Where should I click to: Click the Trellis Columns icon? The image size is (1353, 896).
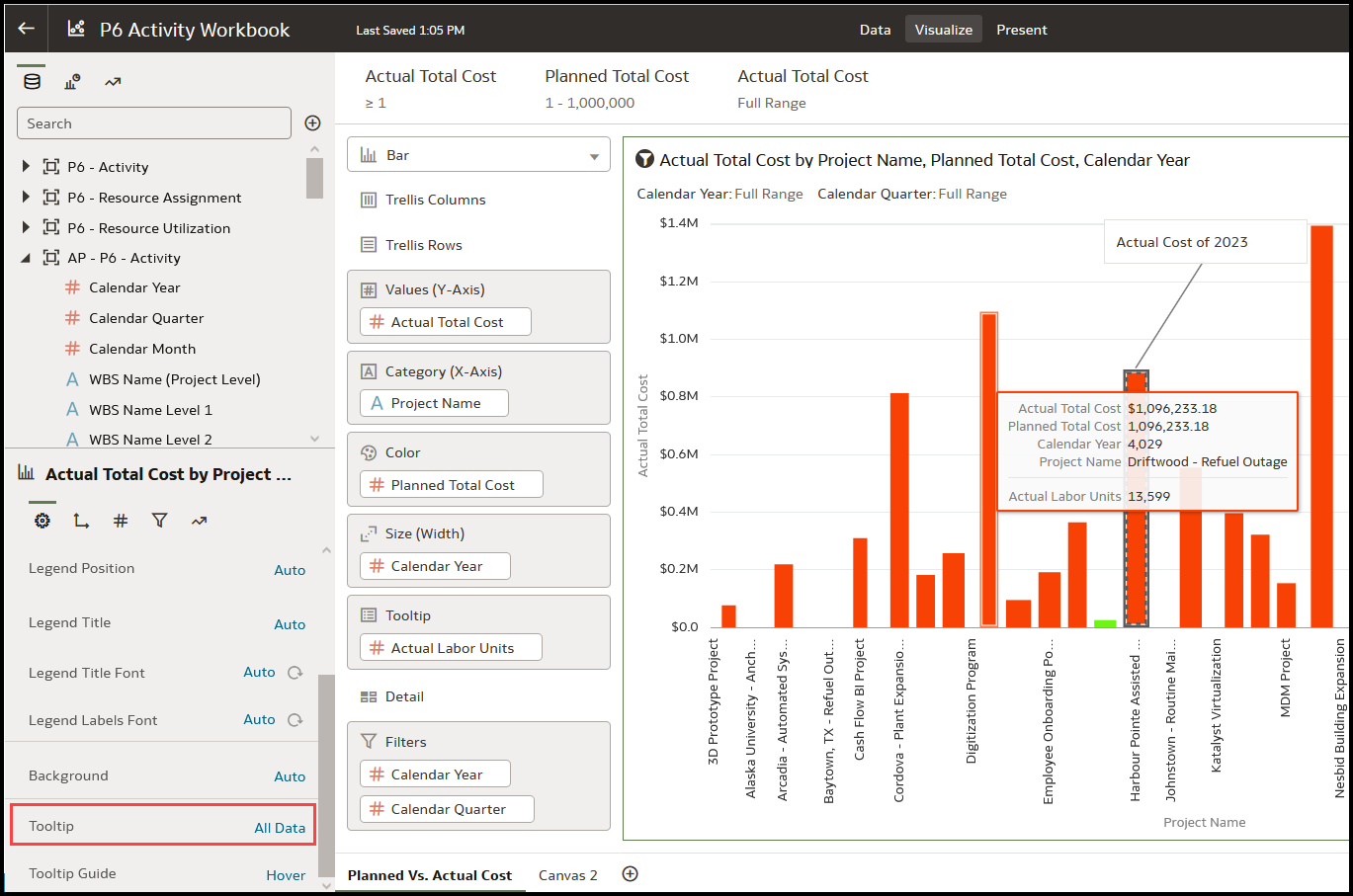[x=369, y=200]
